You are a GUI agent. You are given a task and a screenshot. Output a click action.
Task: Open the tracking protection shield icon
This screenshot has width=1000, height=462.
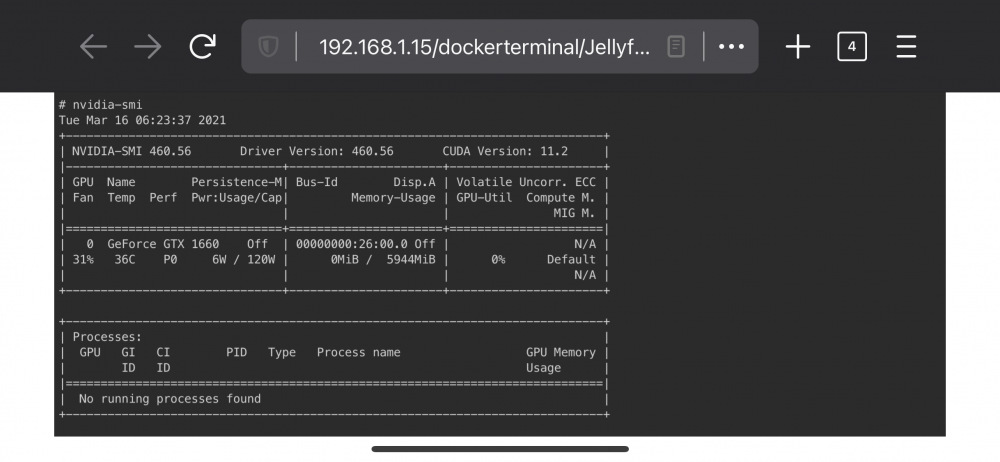[268, 47]
